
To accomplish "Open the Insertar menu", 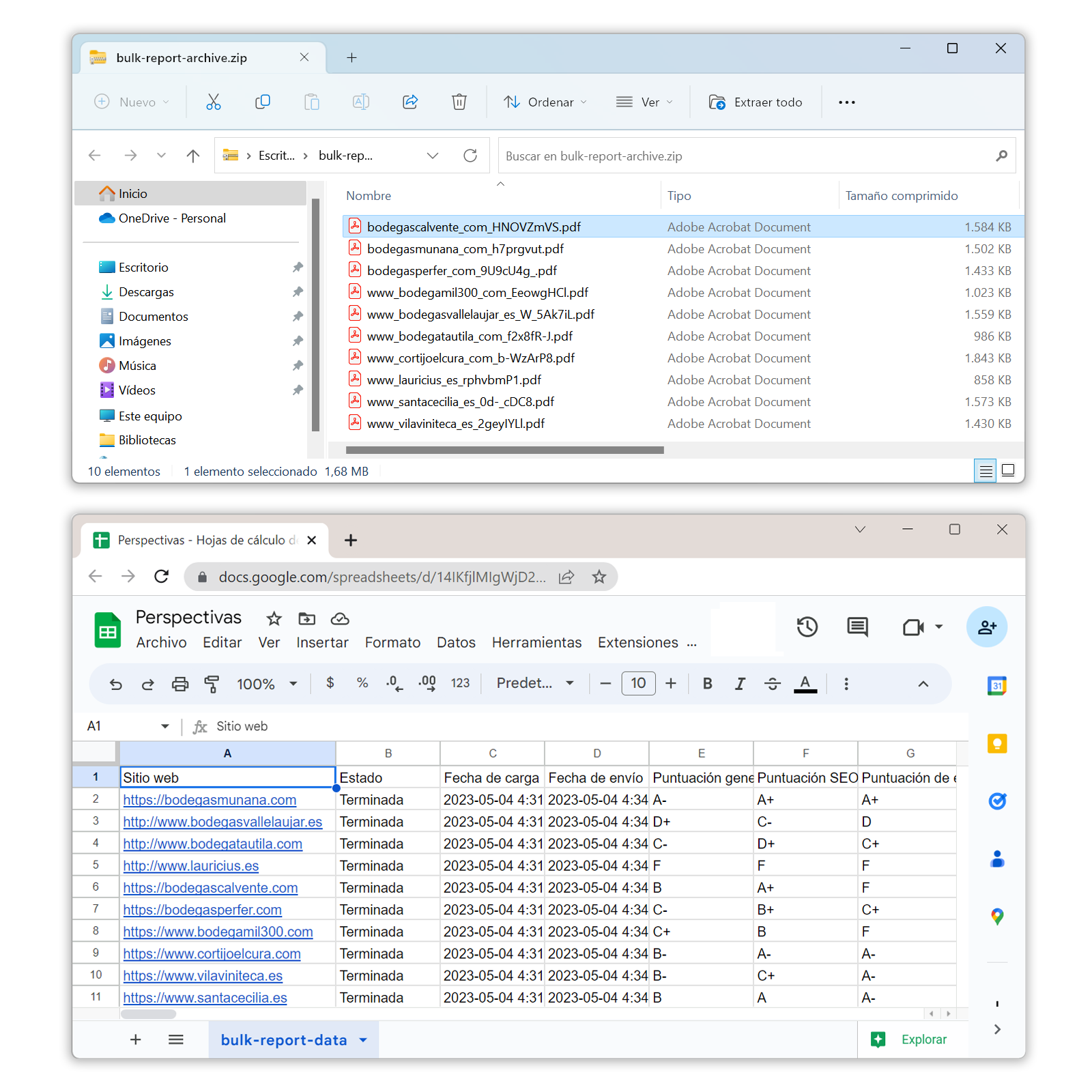I will 322,643.
